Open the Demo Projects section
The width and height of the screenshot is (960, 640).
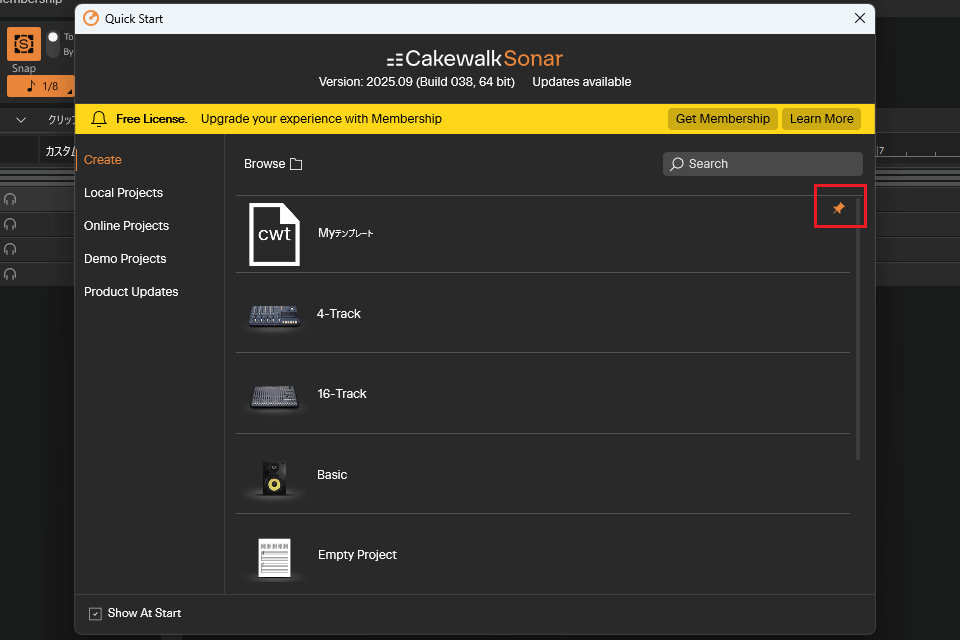coord(125,259)
